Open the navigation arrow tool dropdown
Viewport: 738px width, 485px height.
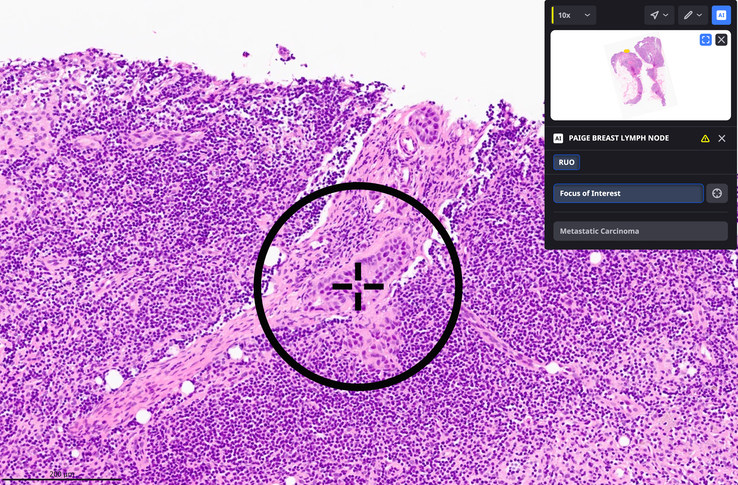point(659,15)
